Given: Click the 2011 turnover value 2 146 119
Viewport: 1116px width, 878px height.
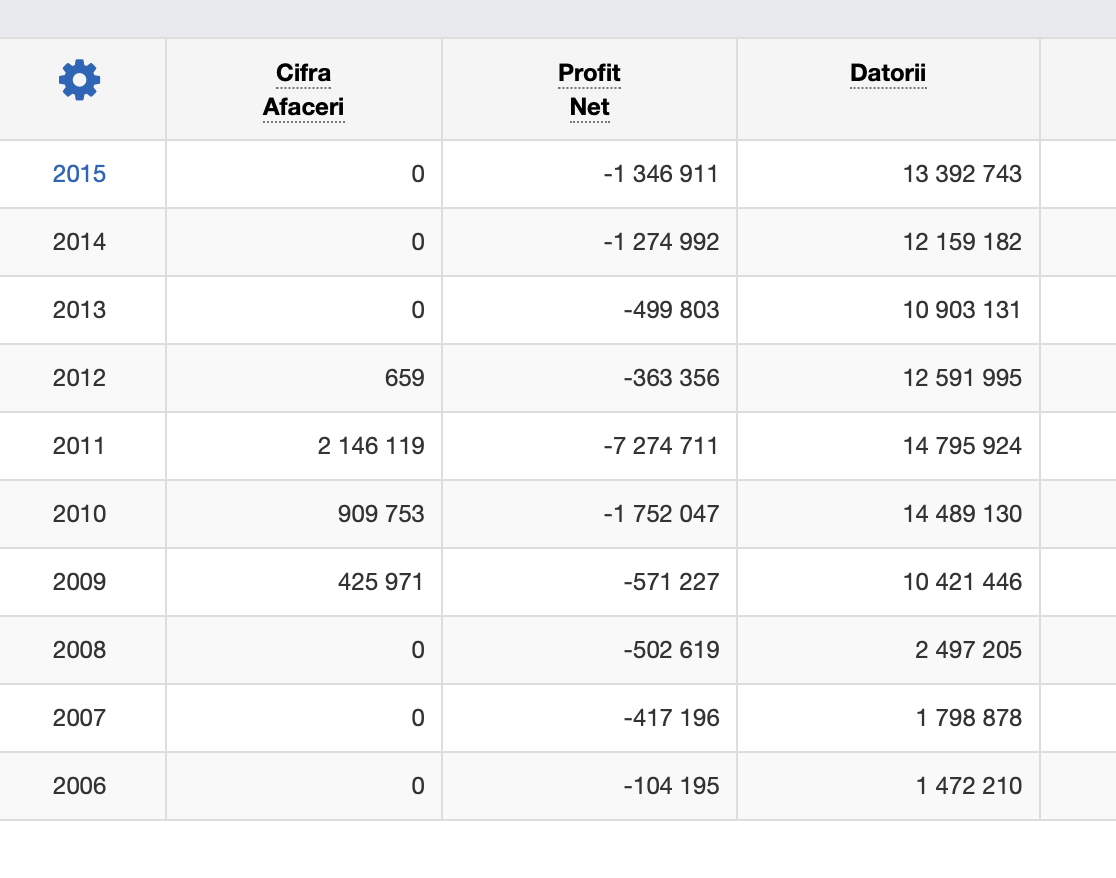Looking at the screenshot, I should point(371,446).
